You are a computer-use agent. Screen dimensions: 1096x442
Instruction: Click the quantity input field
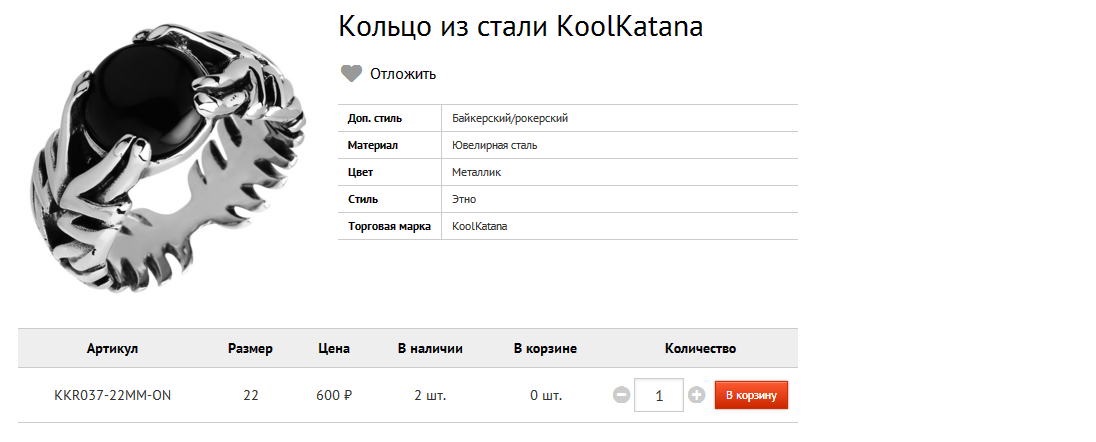pyautogui.click(x=659, y=395)
